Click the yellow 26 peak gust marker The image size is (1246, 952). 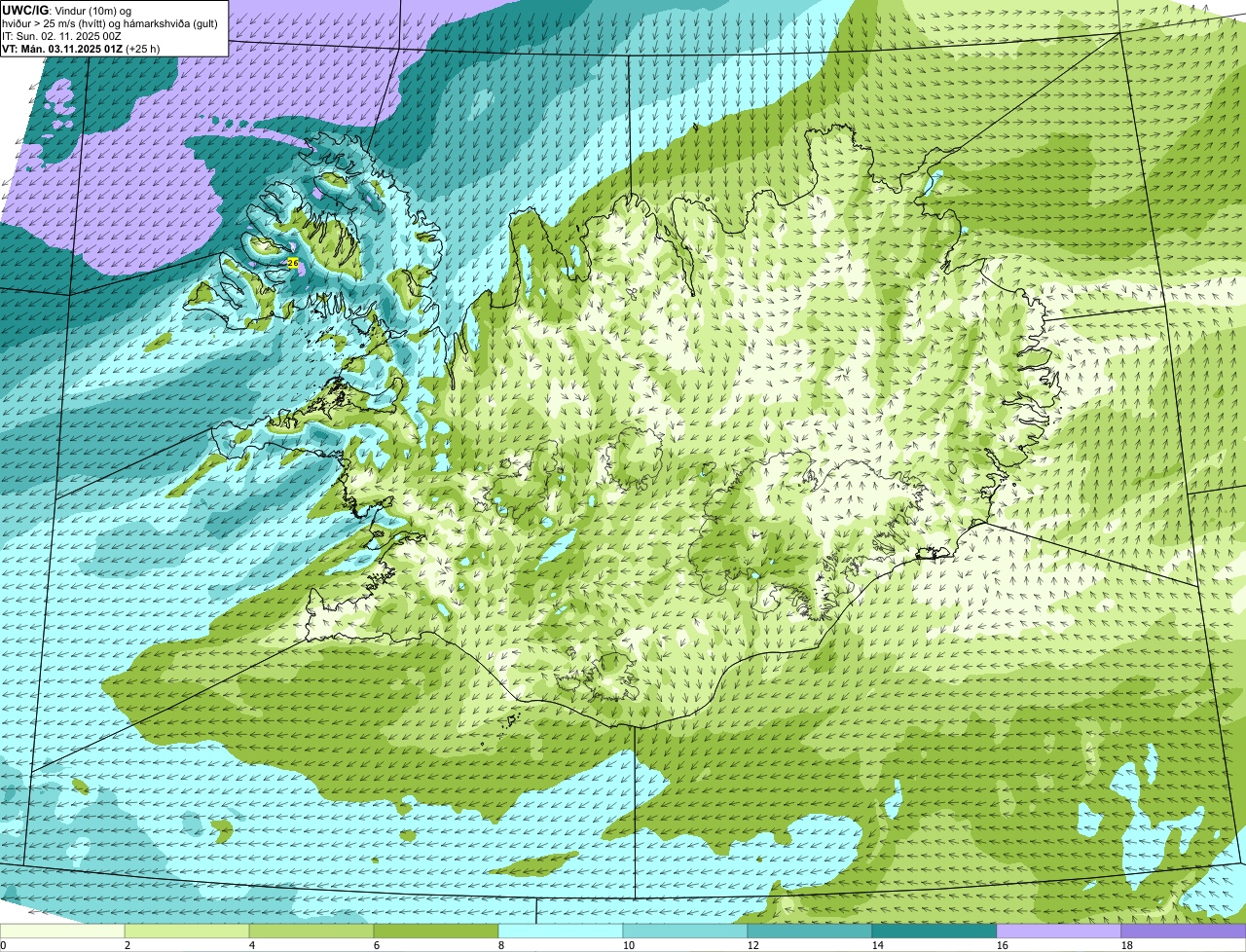293,263
